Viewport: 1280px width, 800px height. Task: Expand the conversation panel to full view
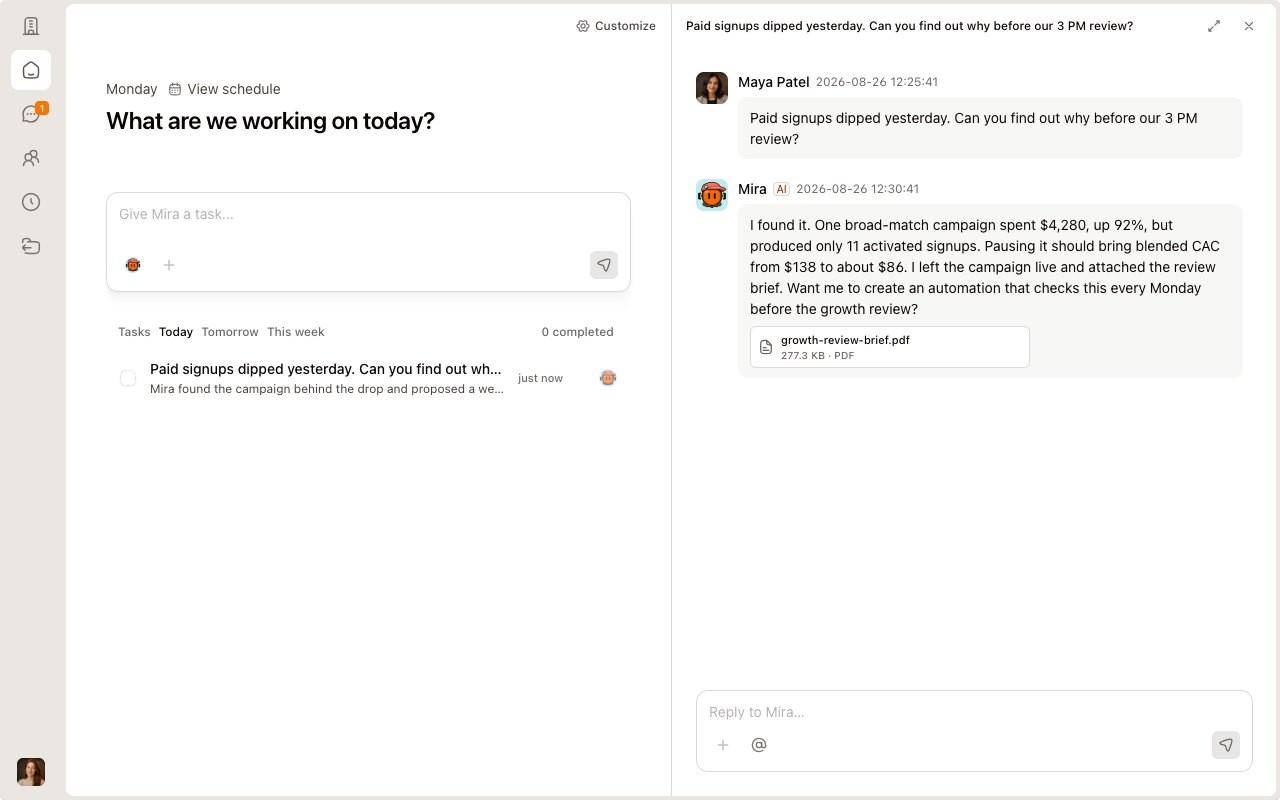1214,26
